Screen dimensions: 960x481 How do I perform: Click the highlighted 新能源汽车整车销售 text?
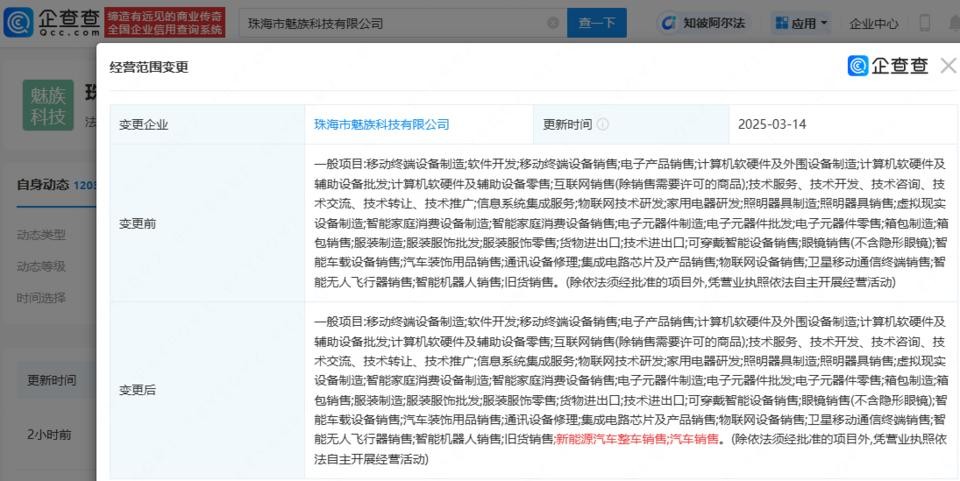pyautogui.click(x=609, y=439)
